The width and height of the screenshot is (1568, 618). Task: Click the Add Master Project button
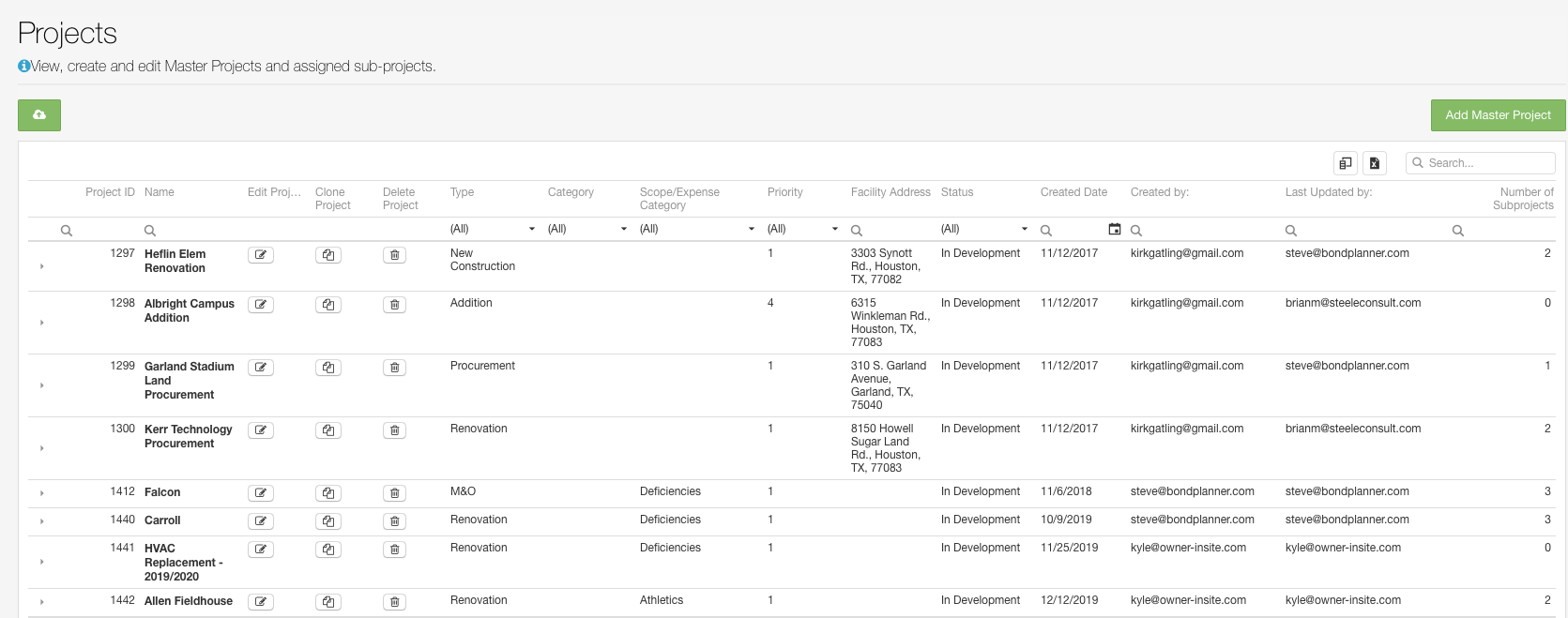click(1498, 115)
